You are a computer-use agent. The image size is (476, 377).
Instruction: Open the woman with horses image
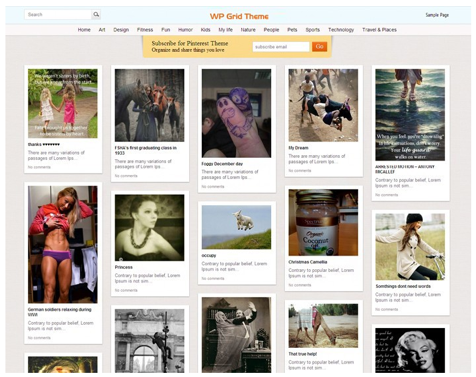click(x=150, y=105)
